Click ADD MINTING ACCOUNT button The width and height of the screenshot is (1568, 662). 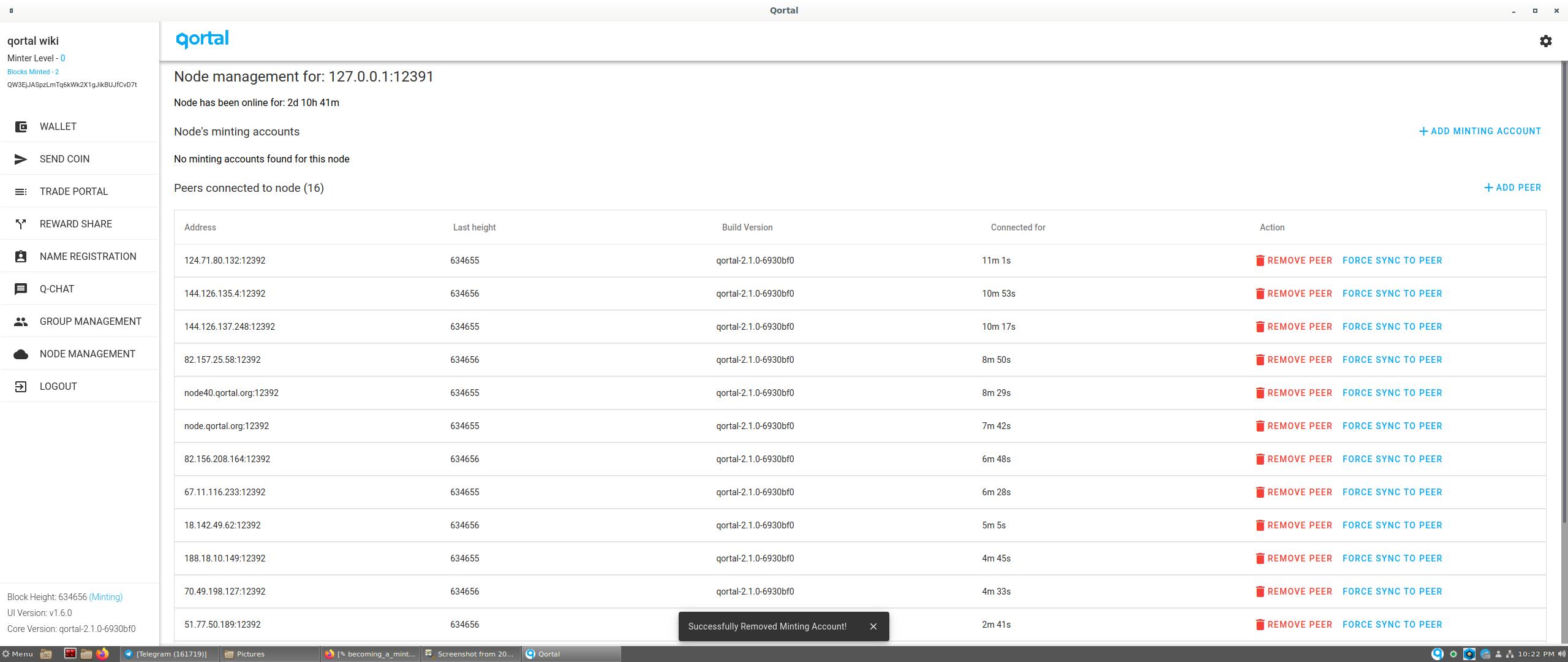point(1480,131)
